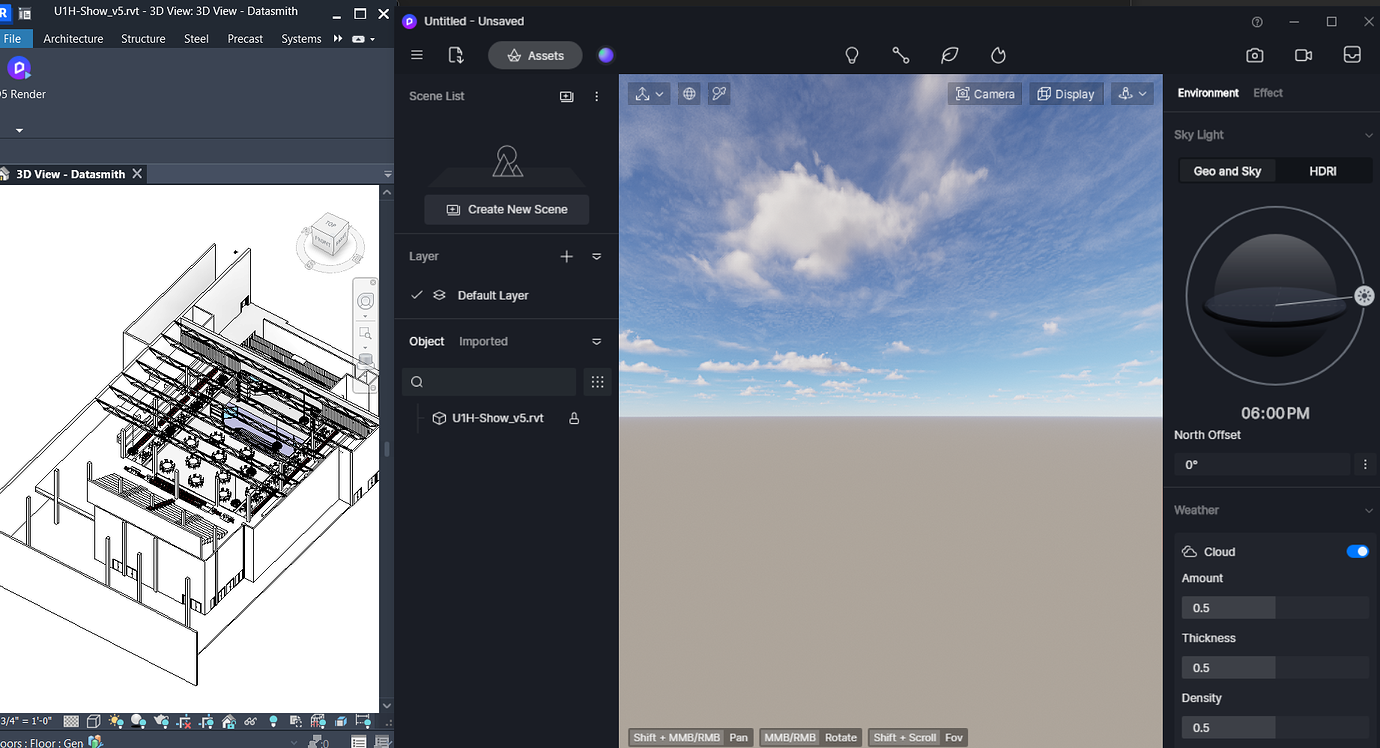
Task: Select the lighting (bulb) tool
Action: point(852,55)
